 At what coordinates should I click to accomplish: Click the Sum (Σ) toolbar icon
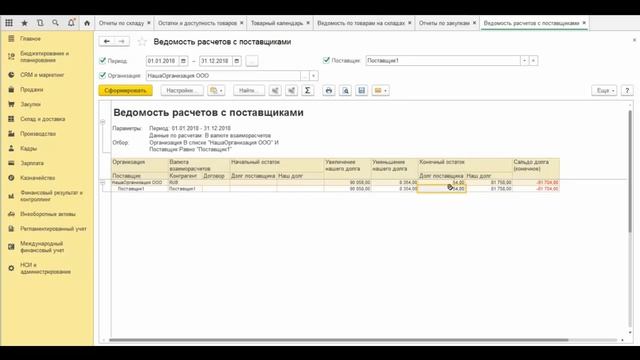[307, 90]
